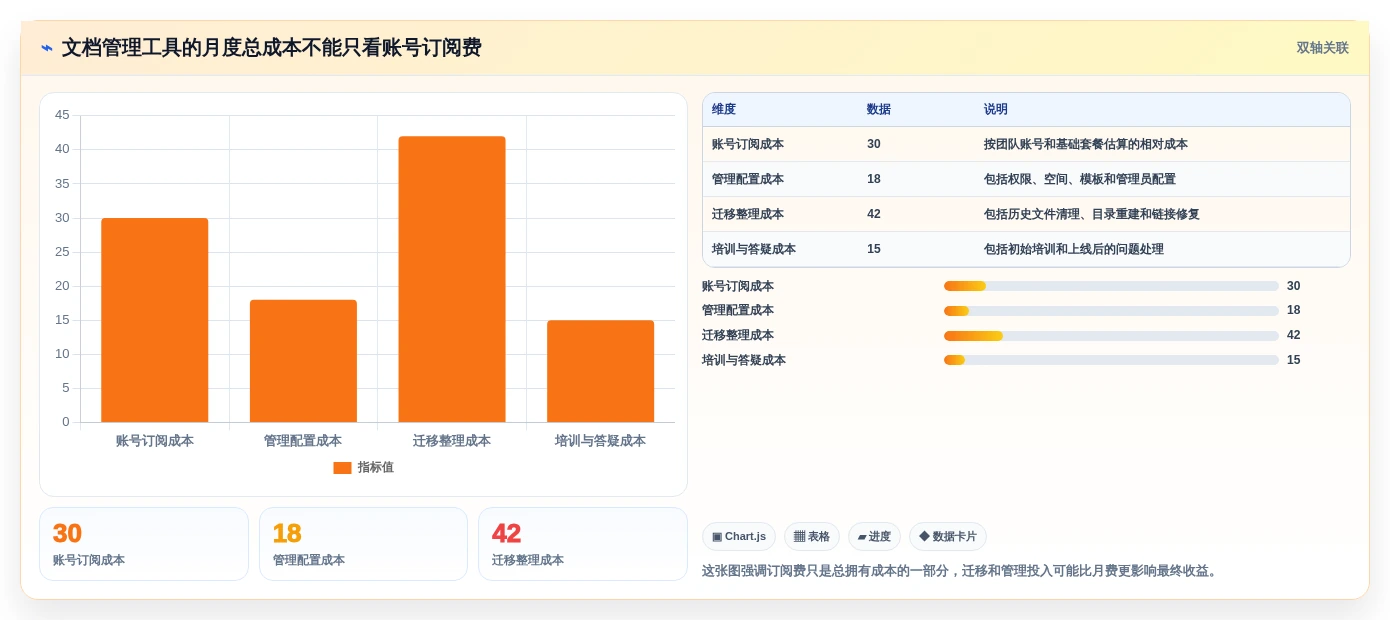Image resolution: width=1390 pixels, height=620 pixels.
Task: Click the 表格 tag chip
Action: [x=812, y=537]
